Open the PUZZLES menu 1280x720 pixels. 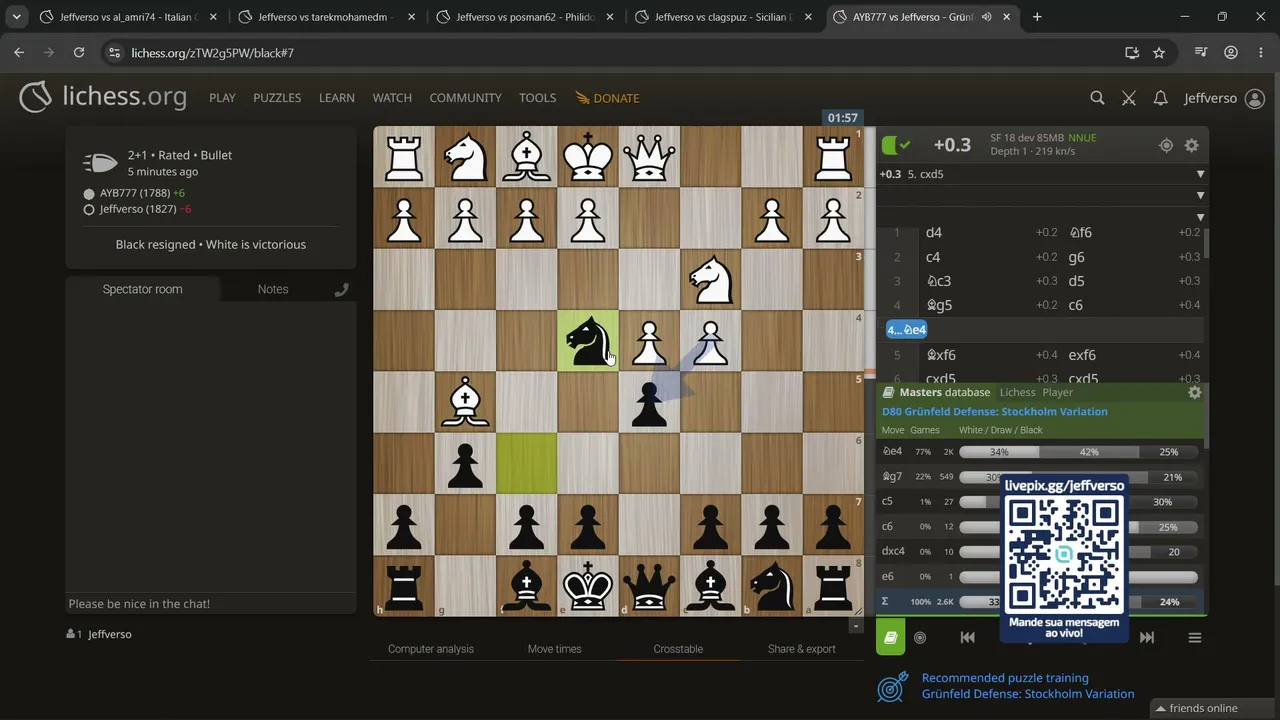click(x=277, y=98)
